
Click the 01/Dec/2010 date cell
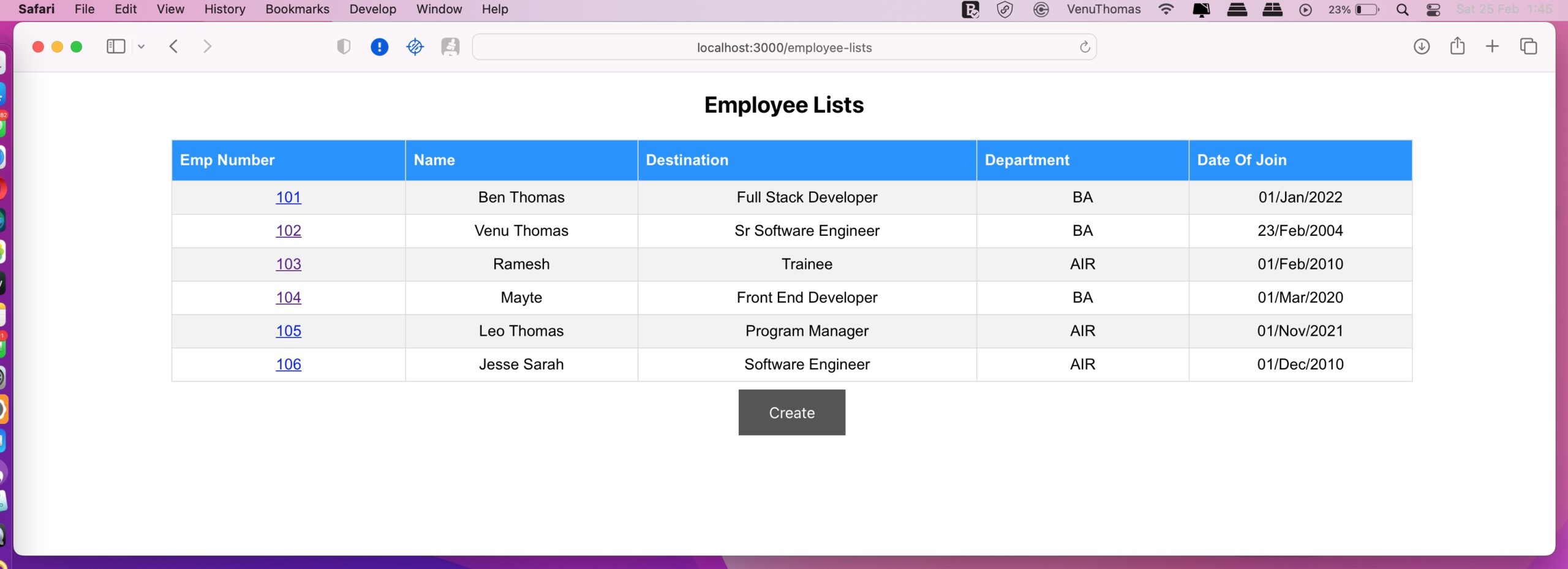click(x=1300, y=364)
